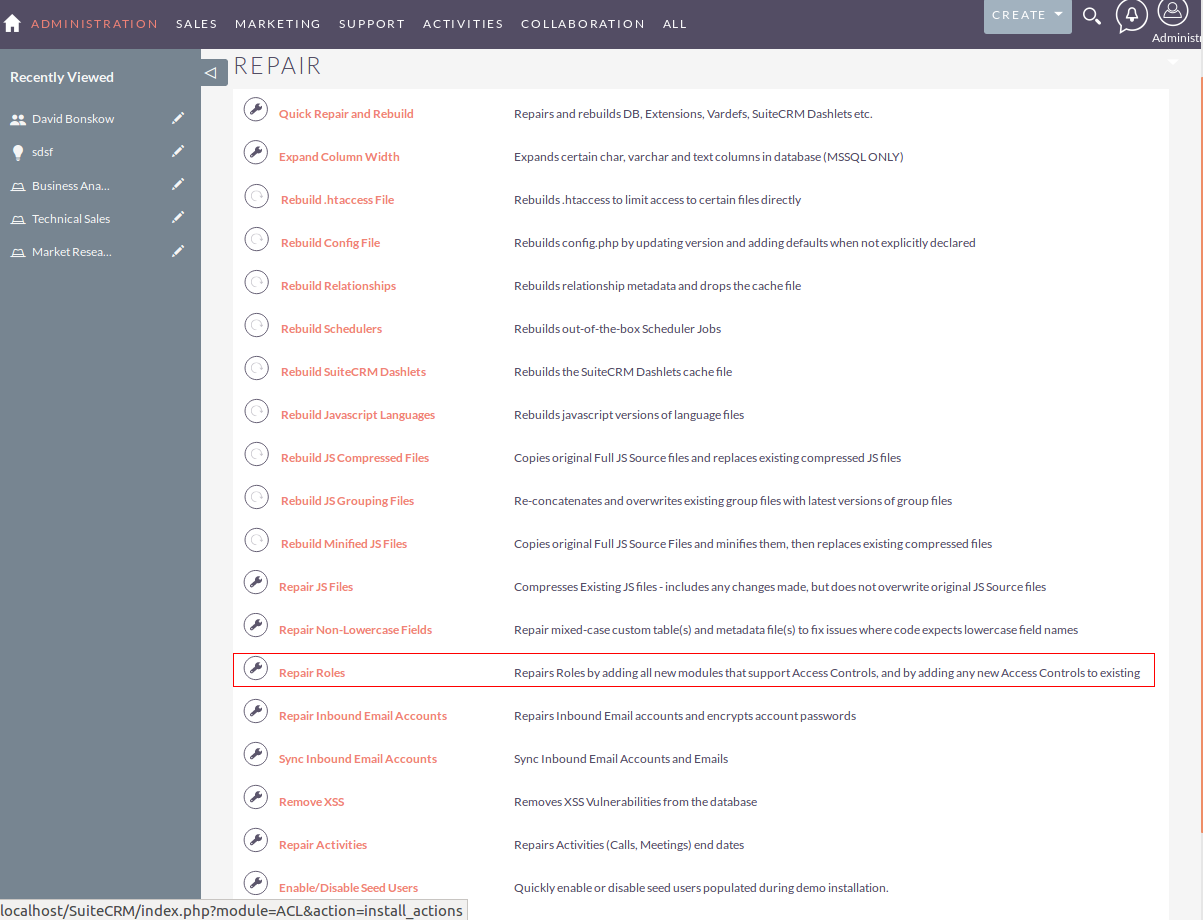The image size is (1203, 920).
Task: Open Rebuild Minified JS Files link
Action: (344, 544)
